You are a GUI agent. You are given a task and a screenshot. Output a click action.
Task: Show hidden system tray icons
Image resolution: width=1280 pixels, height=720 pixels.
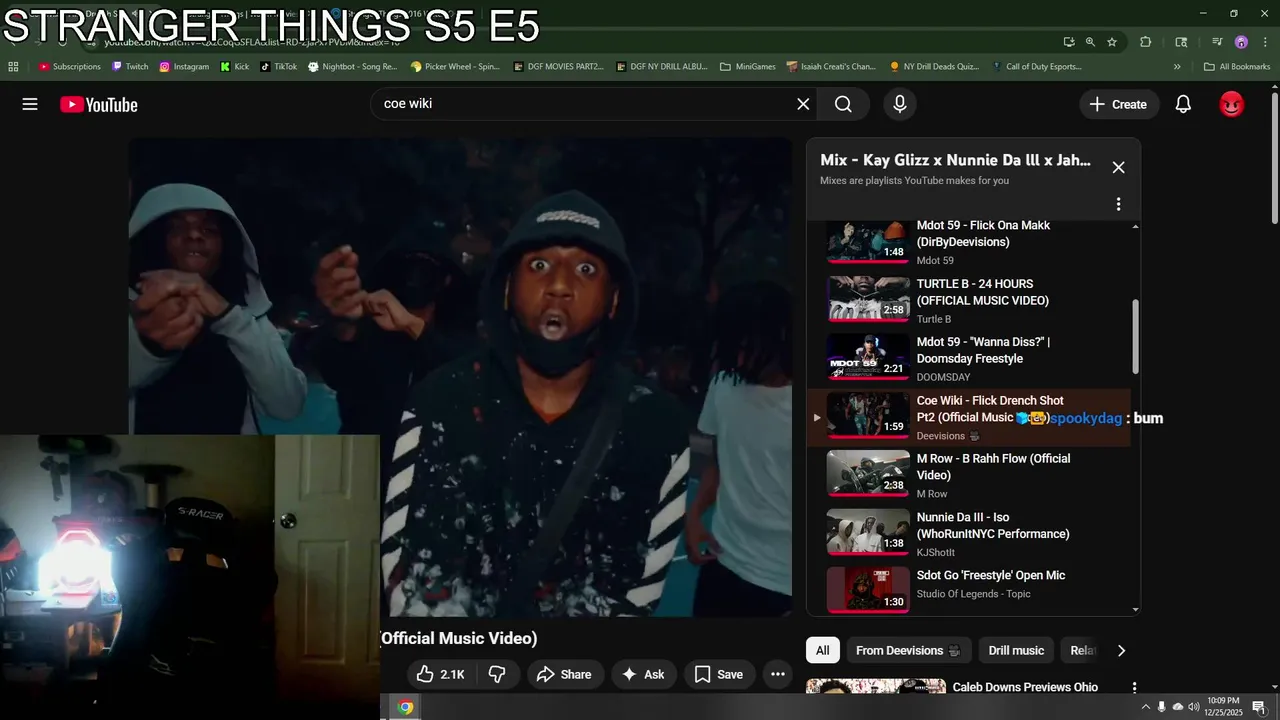click(x=1145, y=707)
